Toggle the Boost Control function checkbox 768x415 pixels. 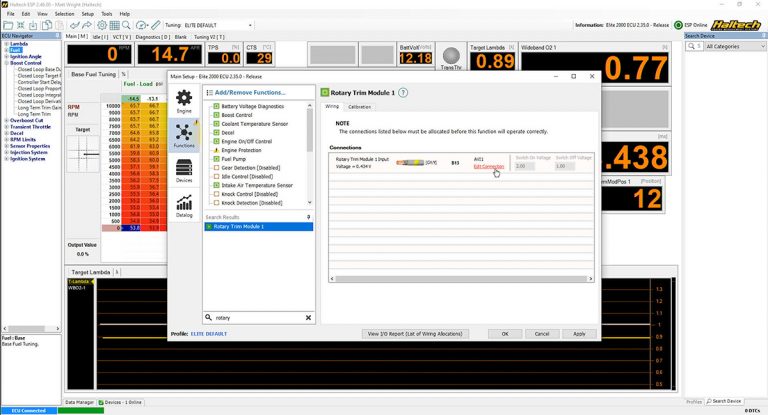[214, 115]
